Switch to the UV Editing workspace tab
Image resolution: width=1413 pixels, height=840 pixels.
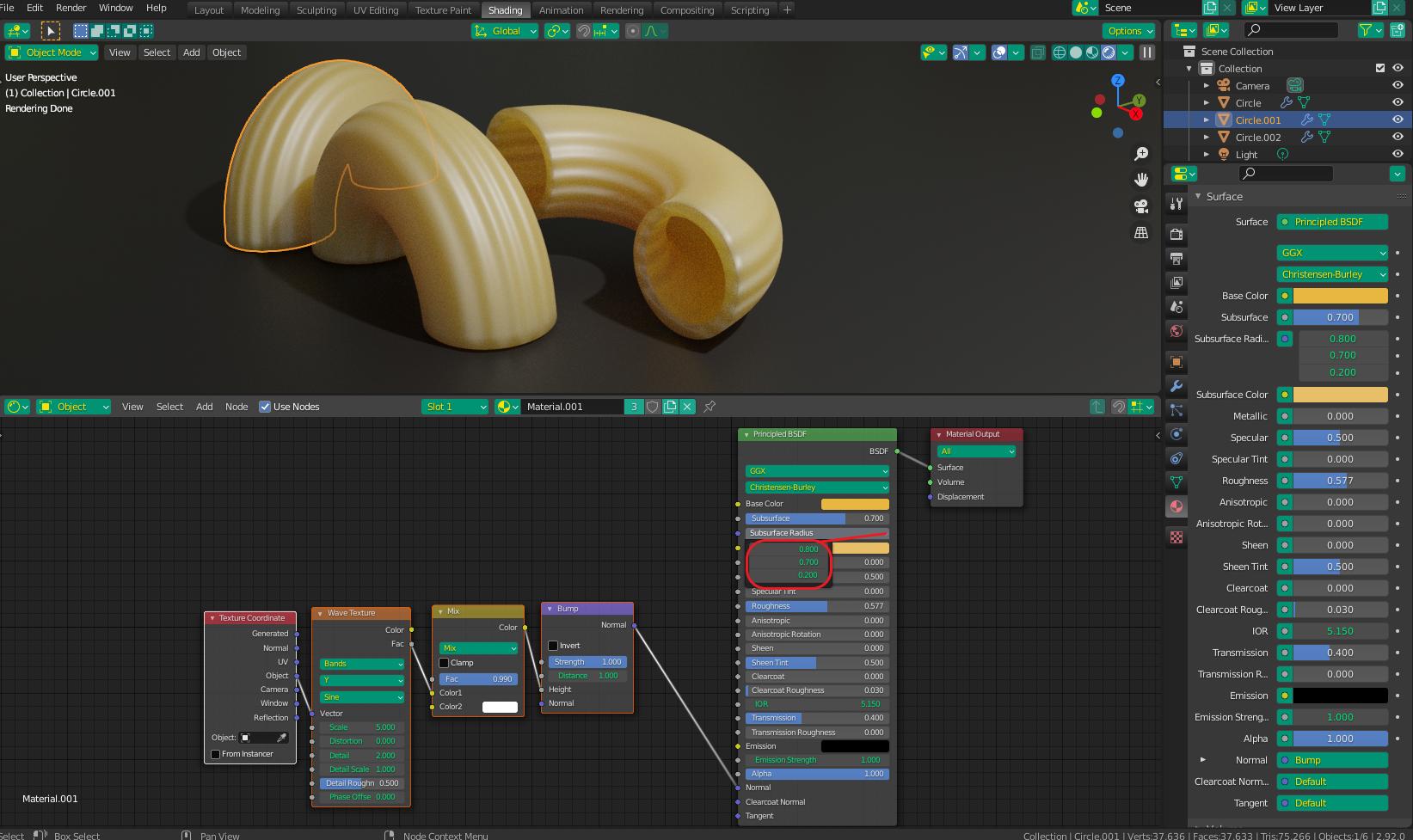click(376, 10)
